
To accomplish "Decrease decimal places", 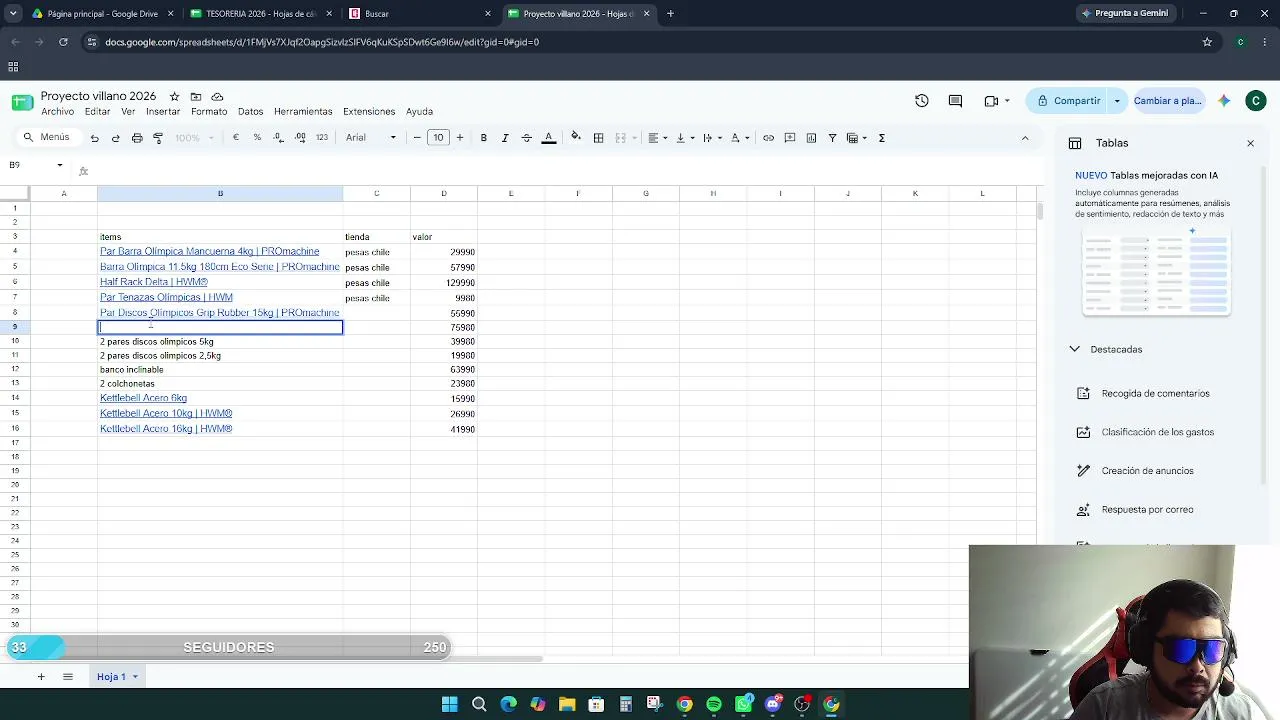I will (278, 138).
